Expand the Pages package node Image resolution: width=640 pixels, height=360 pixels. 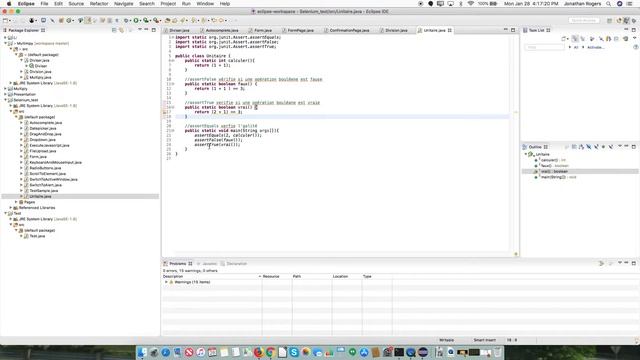click(x=16, y=202)
